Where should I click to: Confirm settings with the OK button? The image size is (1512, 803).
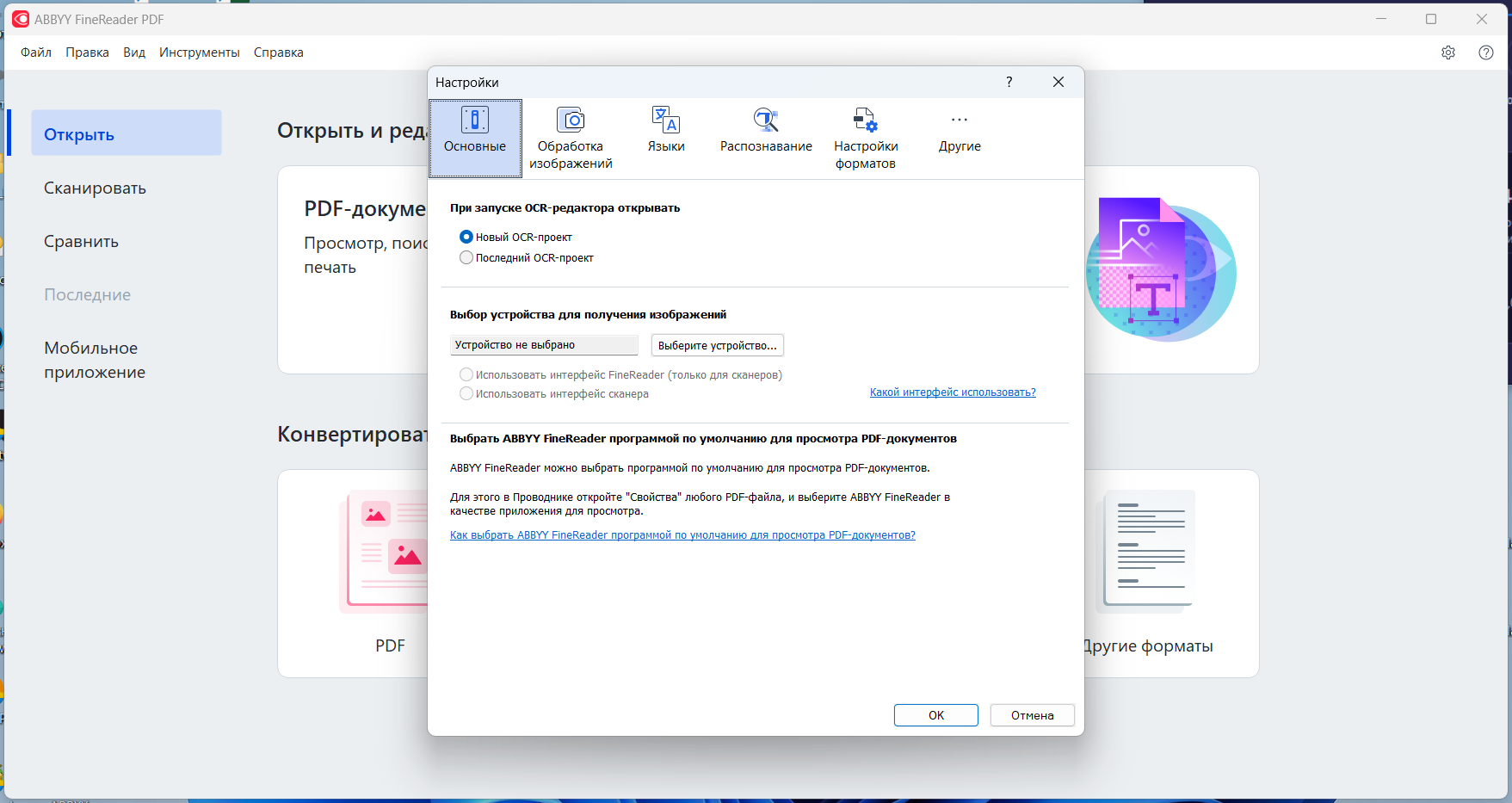tap(936, 715)
